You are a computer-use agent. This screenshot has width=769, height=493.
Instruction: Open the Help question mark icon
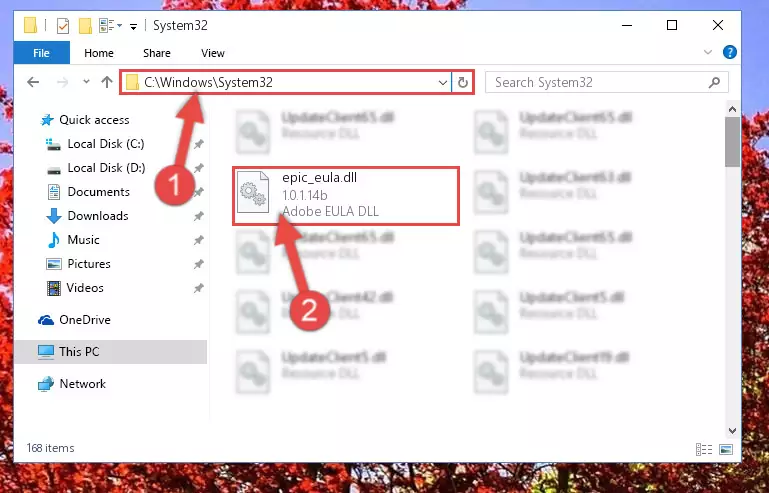[729, 52]
